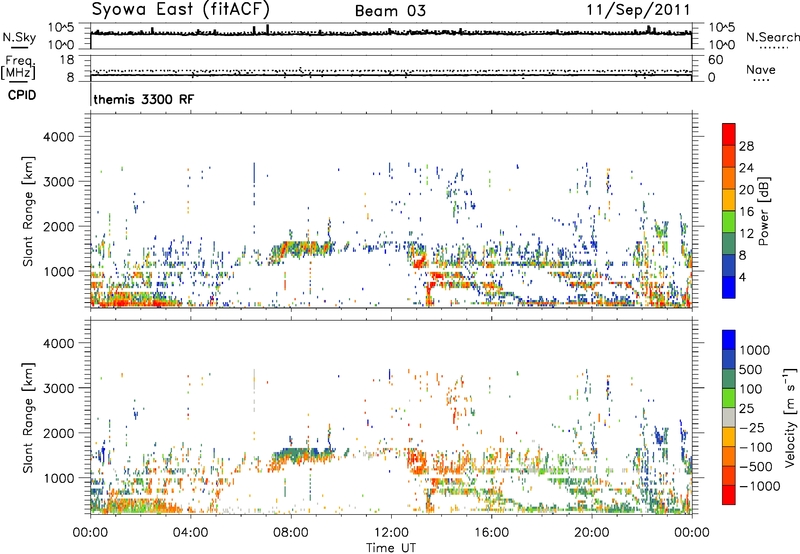Click the gray segment of velocity colorbar

(x=729, y=418)
